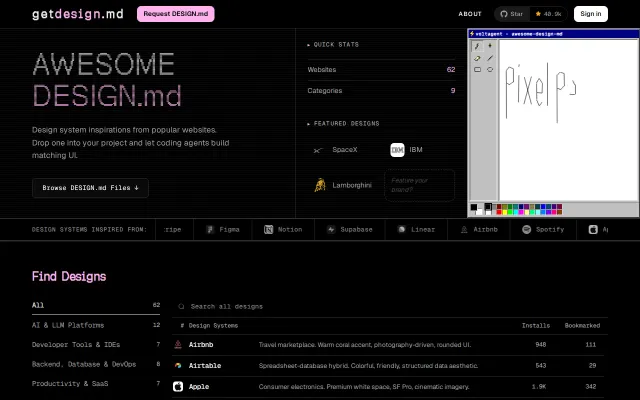Click the Websites stat value 62
The image size is (640, 400).
[451, 69]
